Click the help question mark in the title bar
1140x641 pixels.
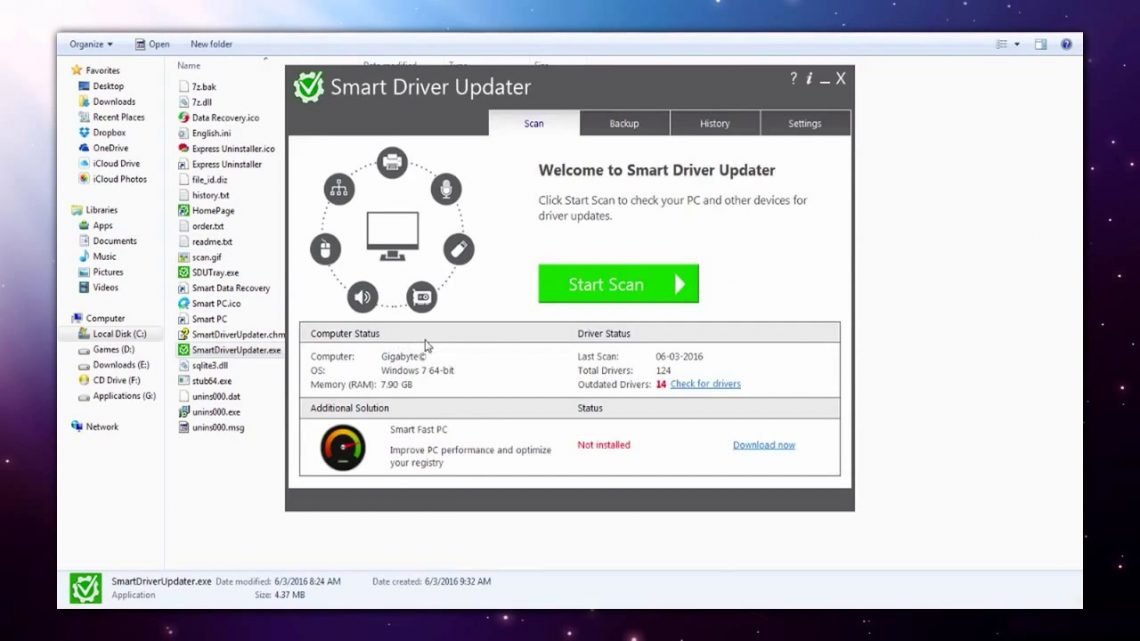coord(792,79)
